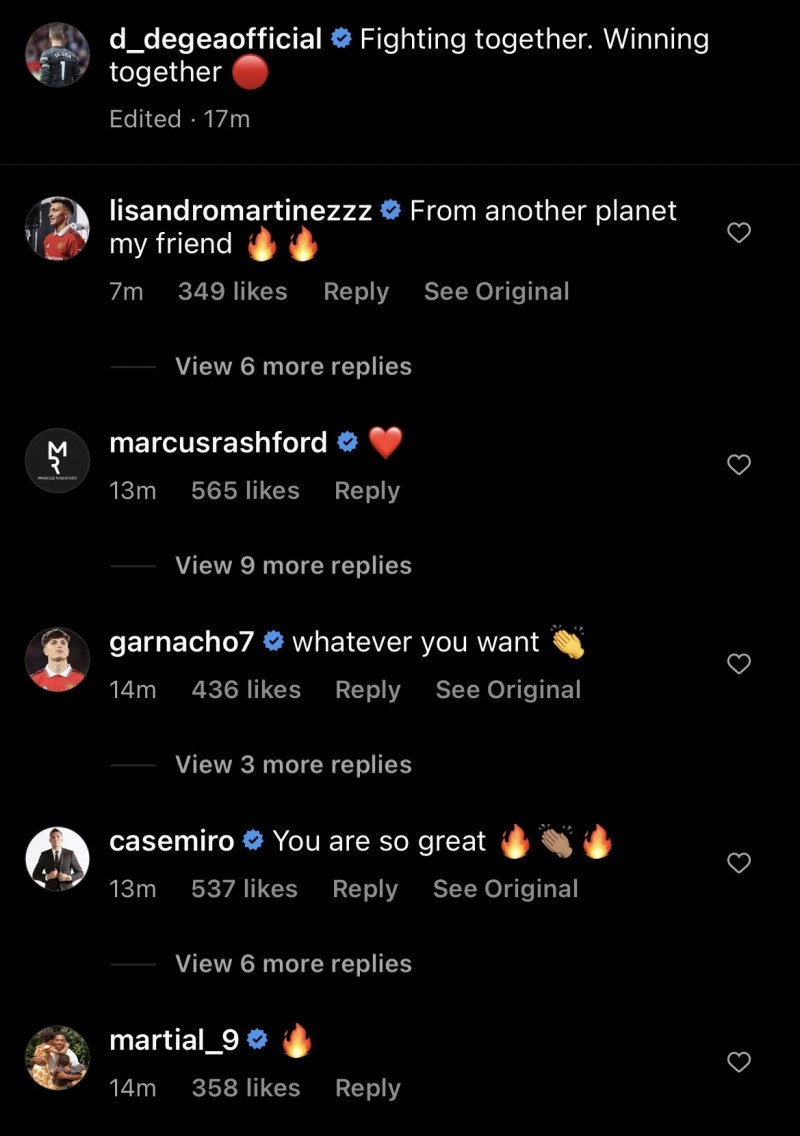This screenshot has width=800, height=1136.
Task: Open garnacho7's profile photo
Action: 57,658
